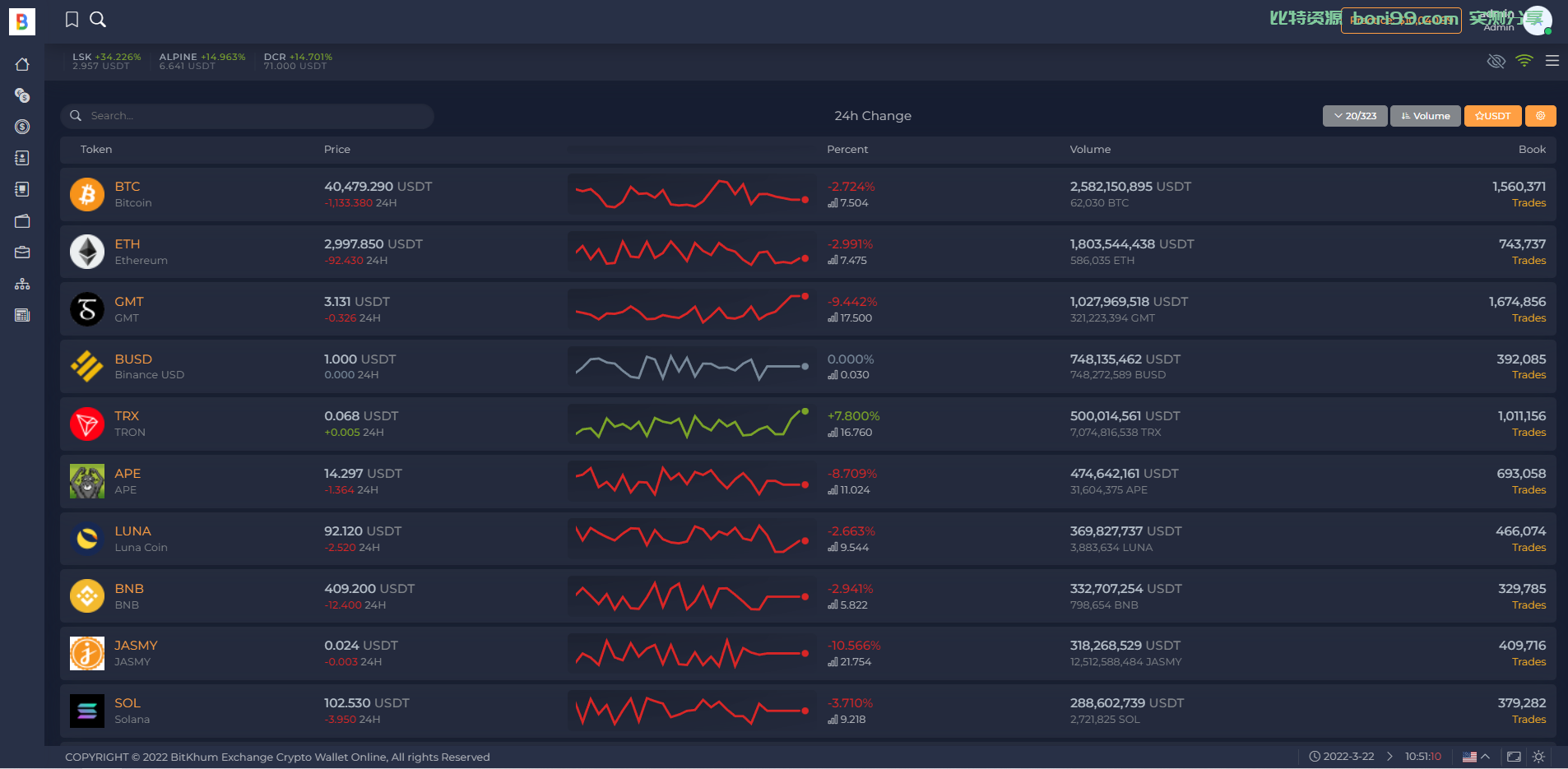Toggle the crossed-eye hide values icon
1568x769 pixels.
click(x=1496, y=61)
